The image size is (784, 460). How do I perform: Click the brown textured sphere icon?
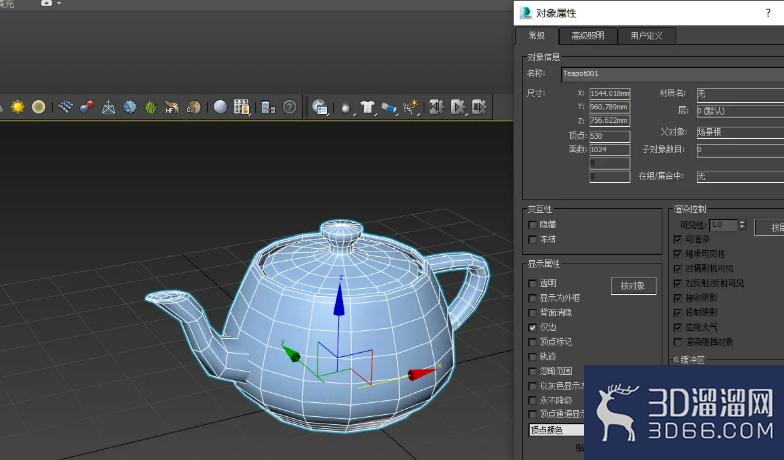[194, 107]
